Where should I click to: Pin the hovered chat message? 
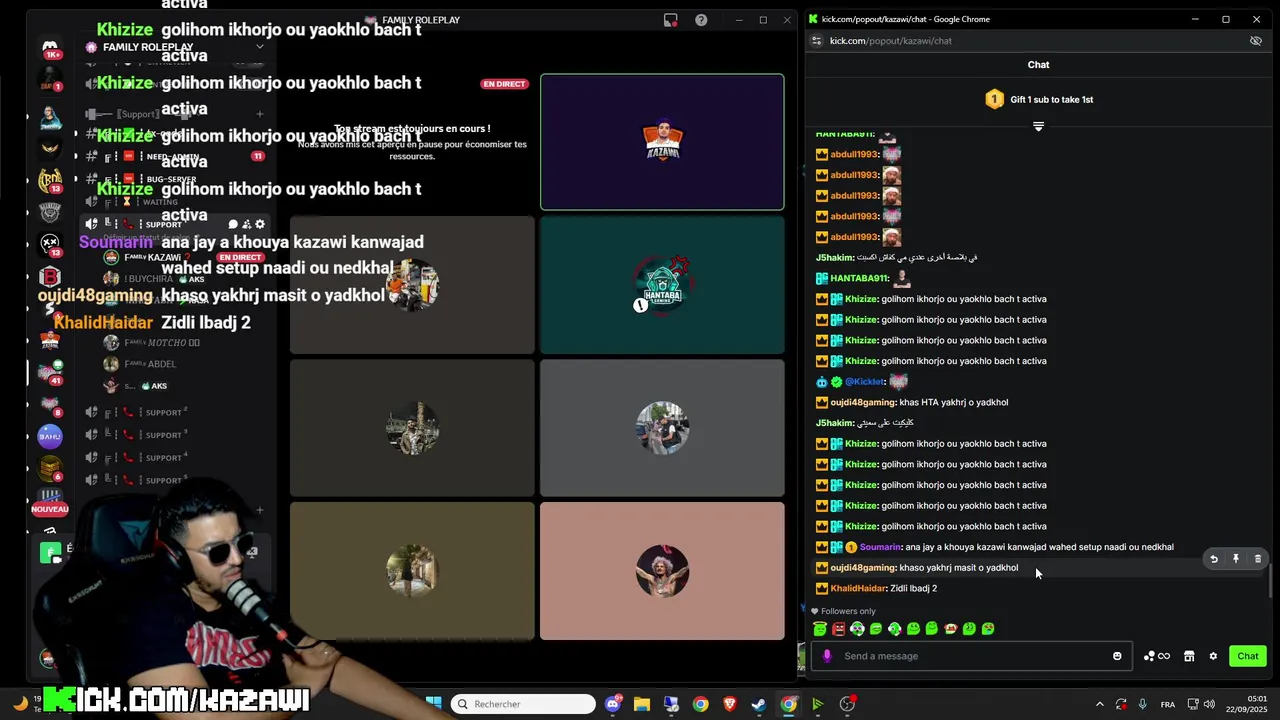pos(1236,559)
